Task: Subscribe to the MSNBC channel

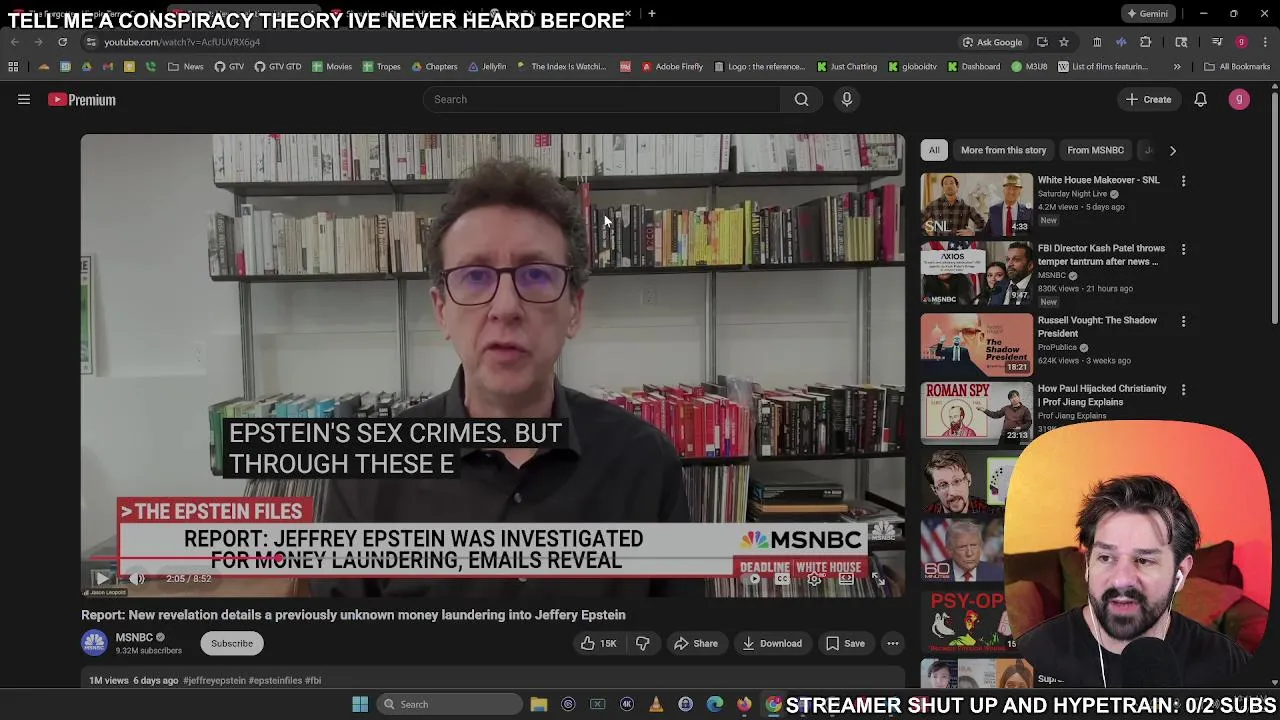Action: [x=232, y=643]
